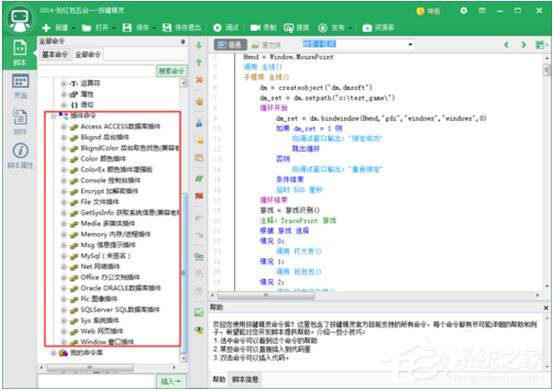Image resolution: width=553 pixels, height=391 pixels.
Task: Select the Color 颜色插件 tree item
Action: tap(103, 159)
